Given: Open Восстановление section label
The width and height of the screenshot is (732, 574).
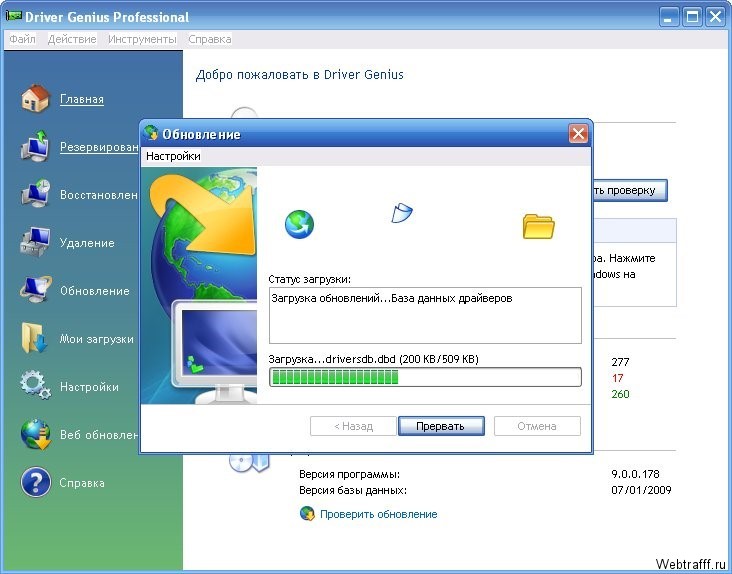Looking at the screenshot, I should click(99, 195).
